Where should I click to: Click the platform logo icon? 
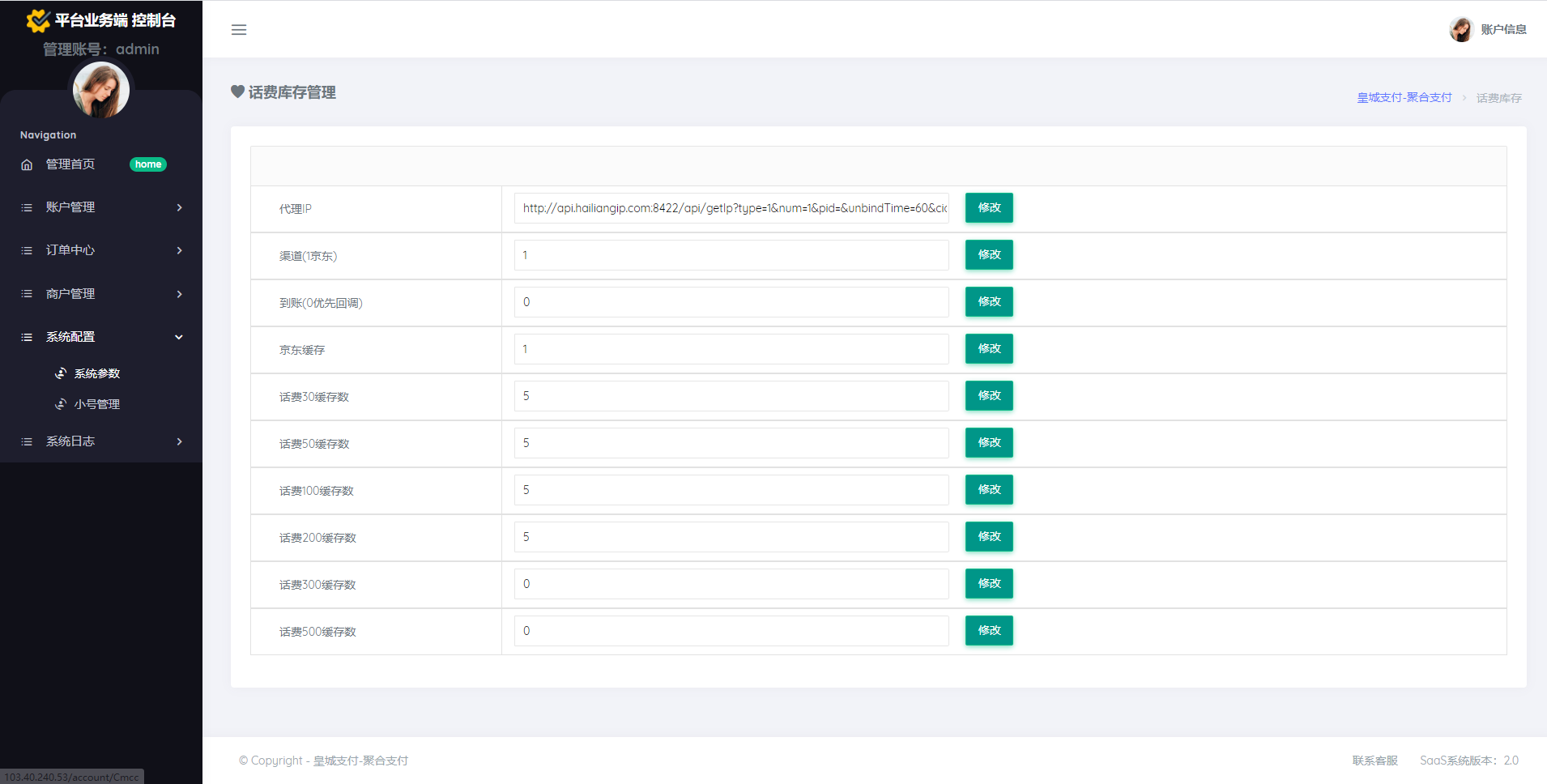click(37, 20)
